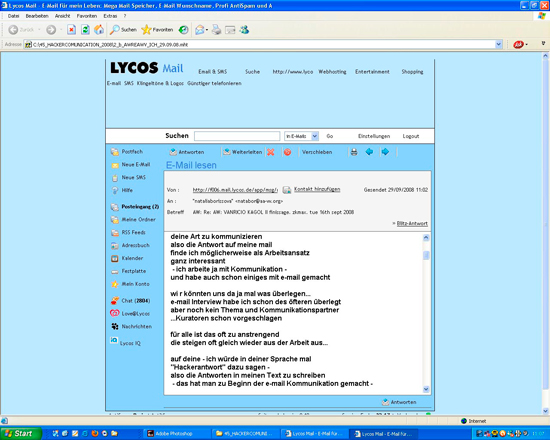This screenshot has height=440, width=550.
Task: Delete the email with red X icon
Action: [x=270, y=152]
